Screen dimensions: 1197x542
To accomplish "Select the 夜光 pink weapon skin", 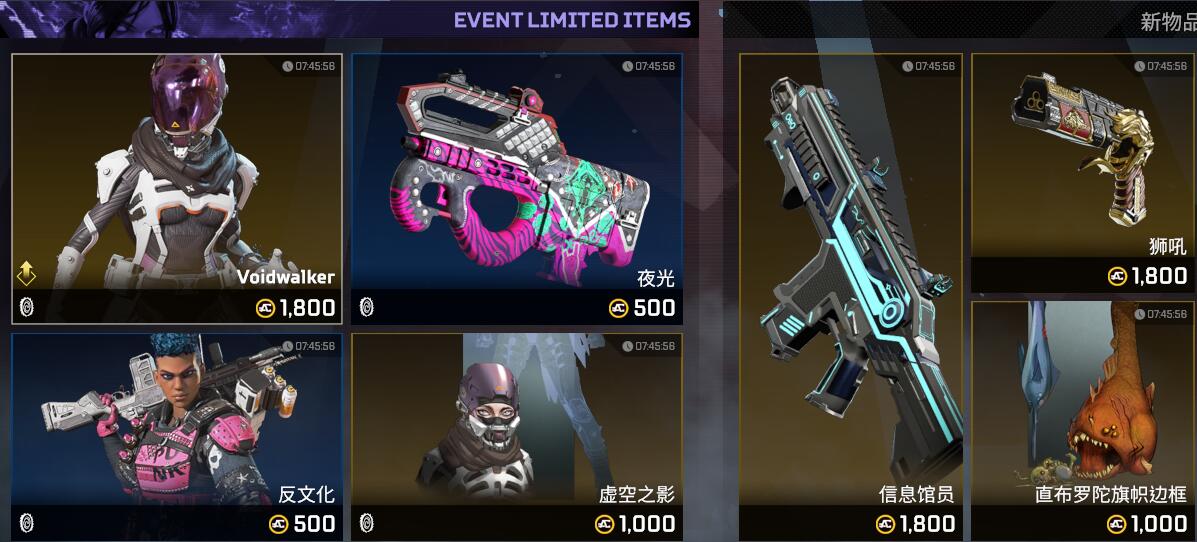I will 517,189.
